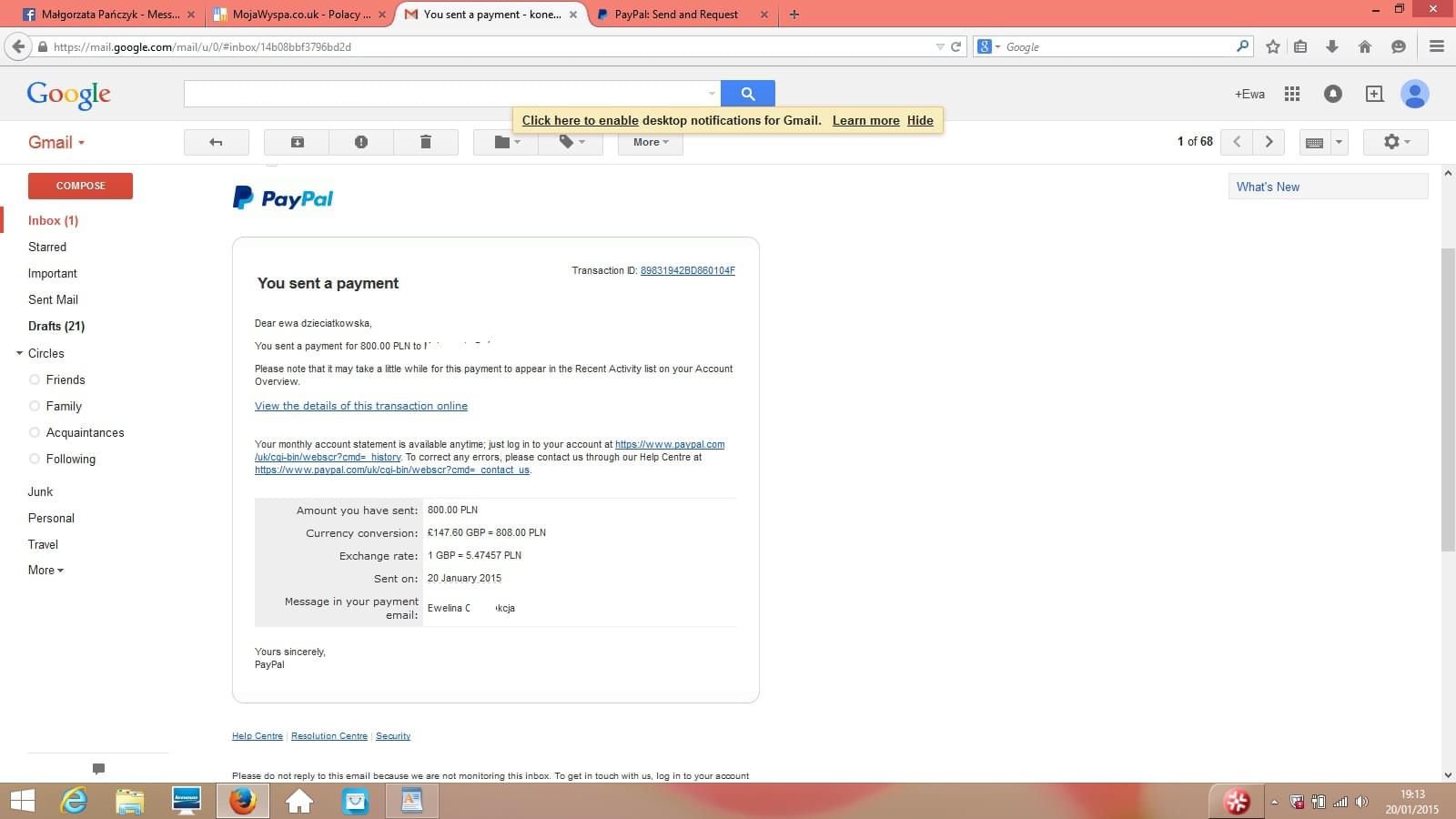Open the Junk label
Image resolution: width=1456 pixels, height=819 pixels.
[40, 491]
